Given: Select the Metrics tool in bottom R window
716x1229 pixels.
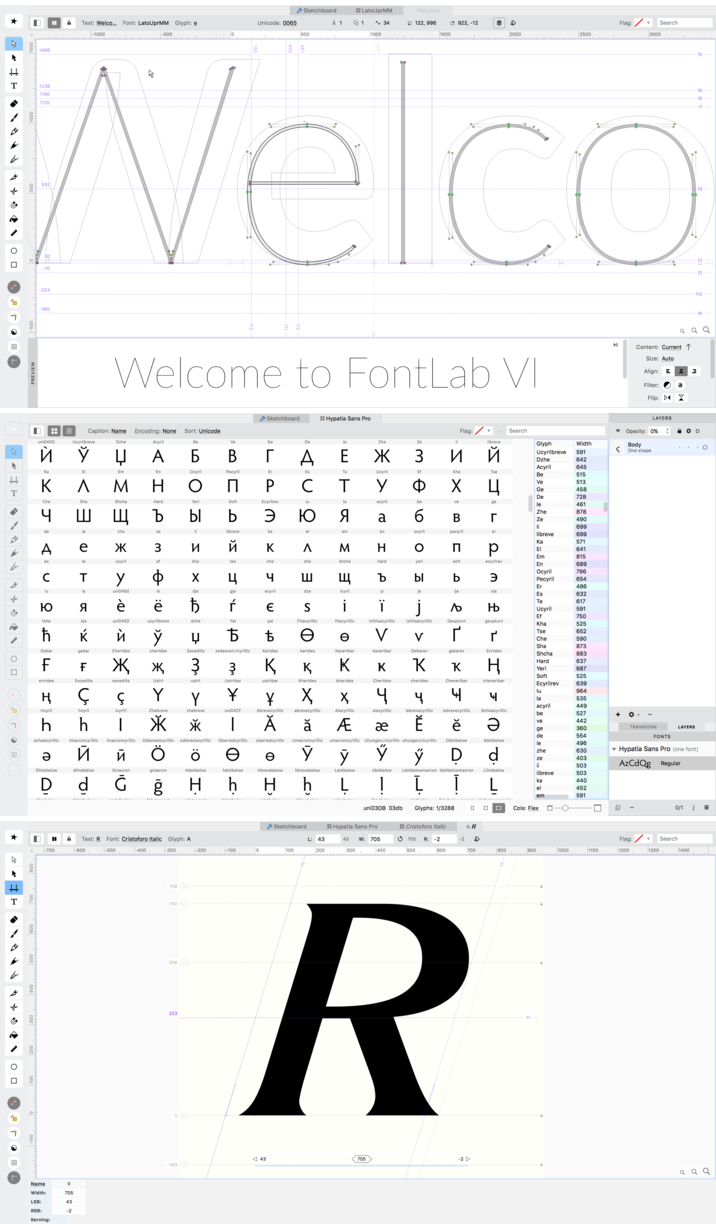Looking at the screenshot, I should [14, 888].
